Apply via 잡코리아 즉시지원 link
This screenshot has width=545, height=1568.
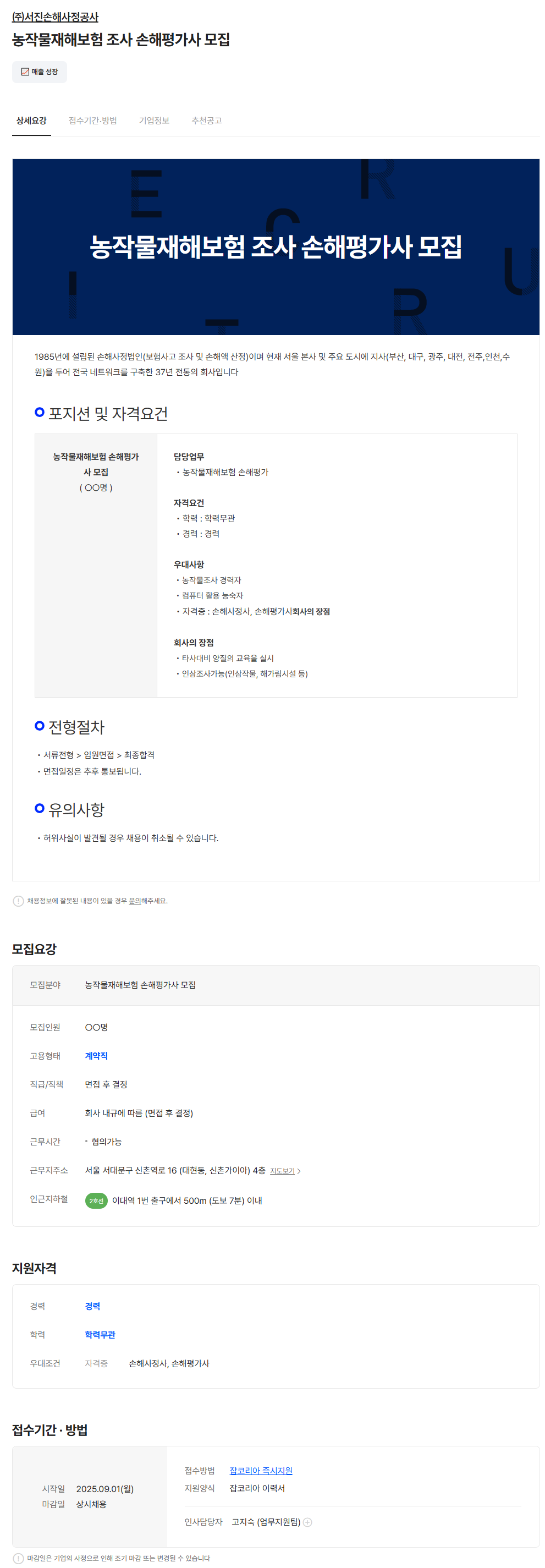tap(260, 1470)
